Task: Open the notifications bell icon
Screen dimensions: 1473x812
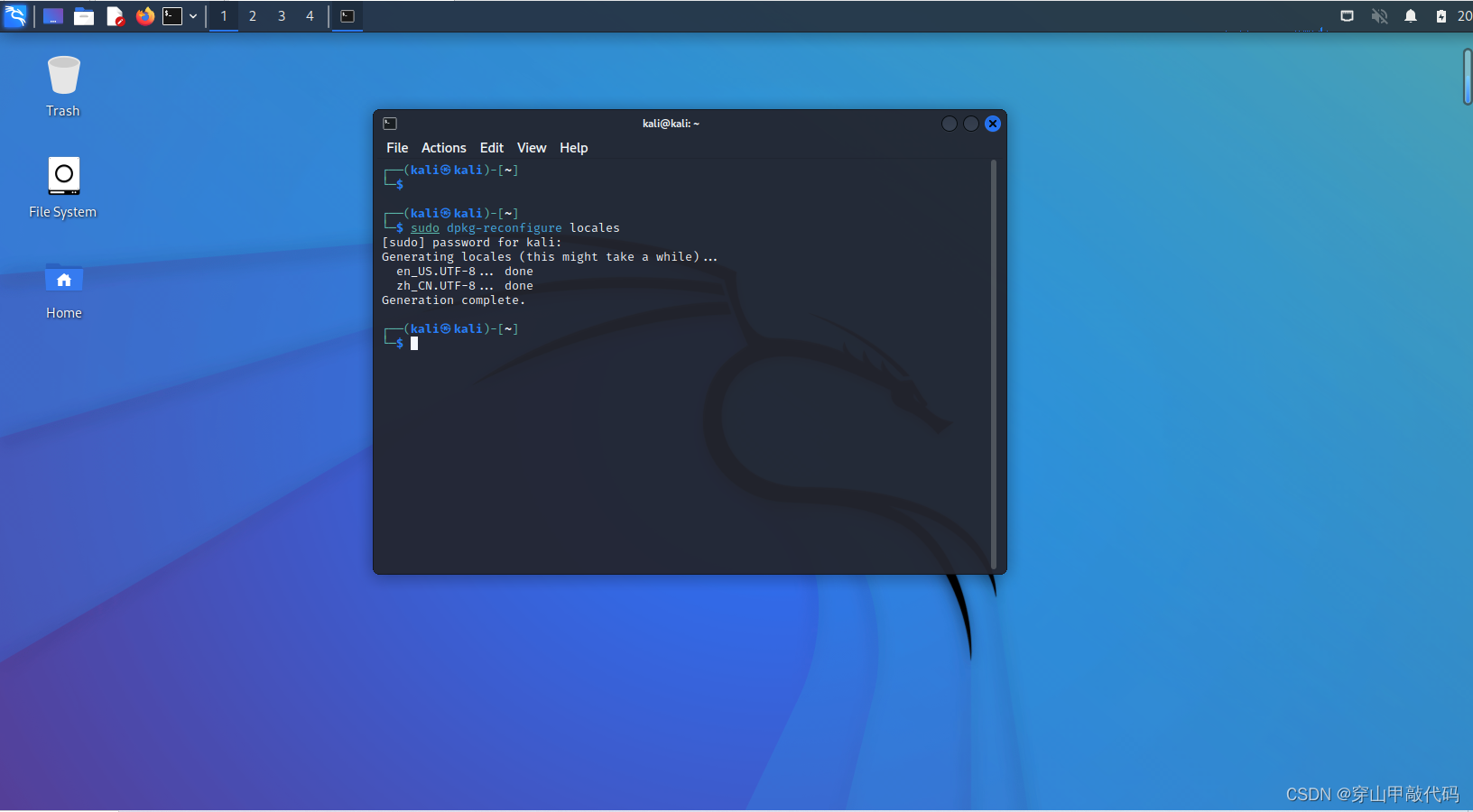Action: (1411, 16)
